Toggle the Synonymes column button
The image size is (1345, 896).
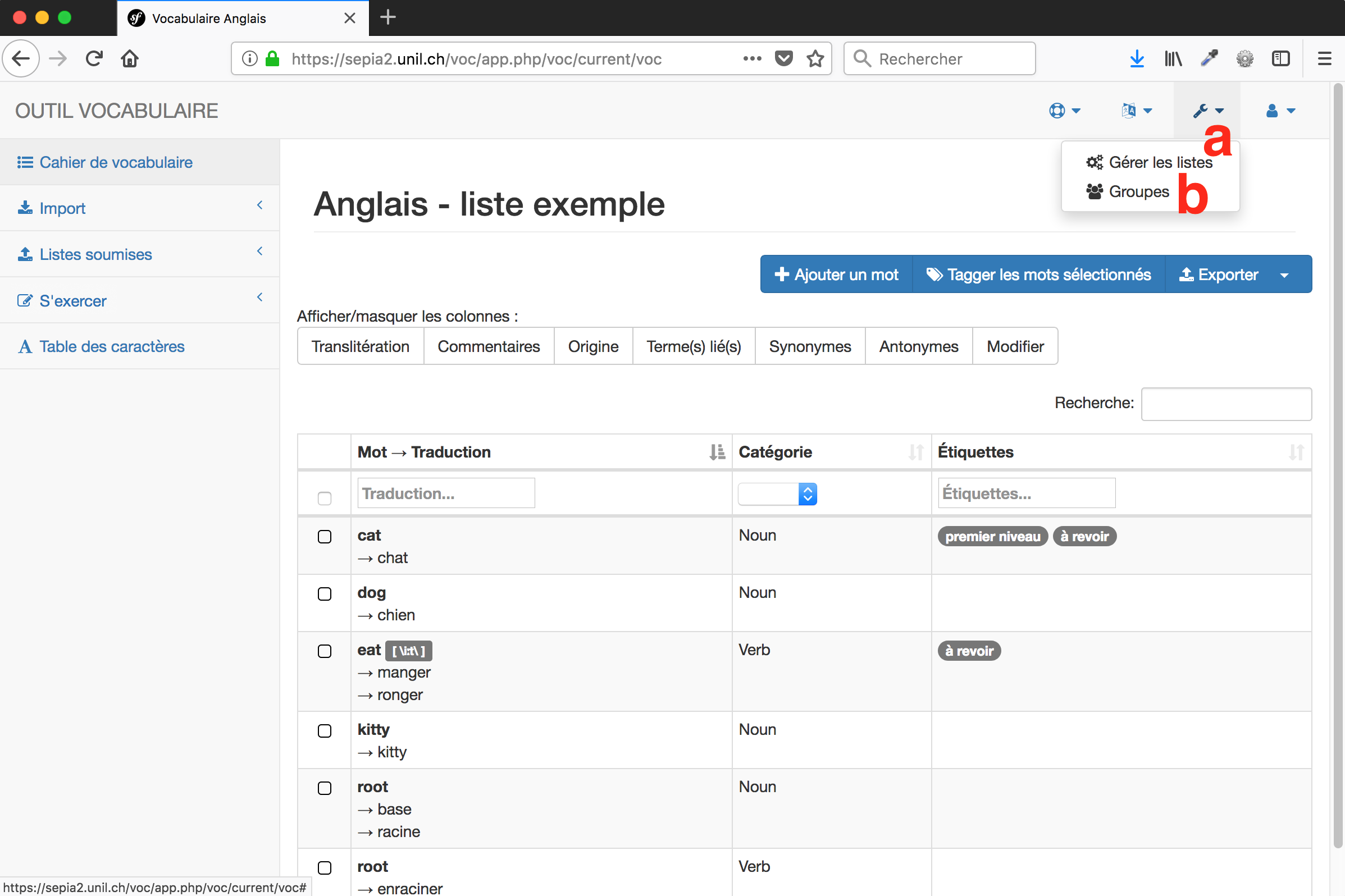point(809,346)
